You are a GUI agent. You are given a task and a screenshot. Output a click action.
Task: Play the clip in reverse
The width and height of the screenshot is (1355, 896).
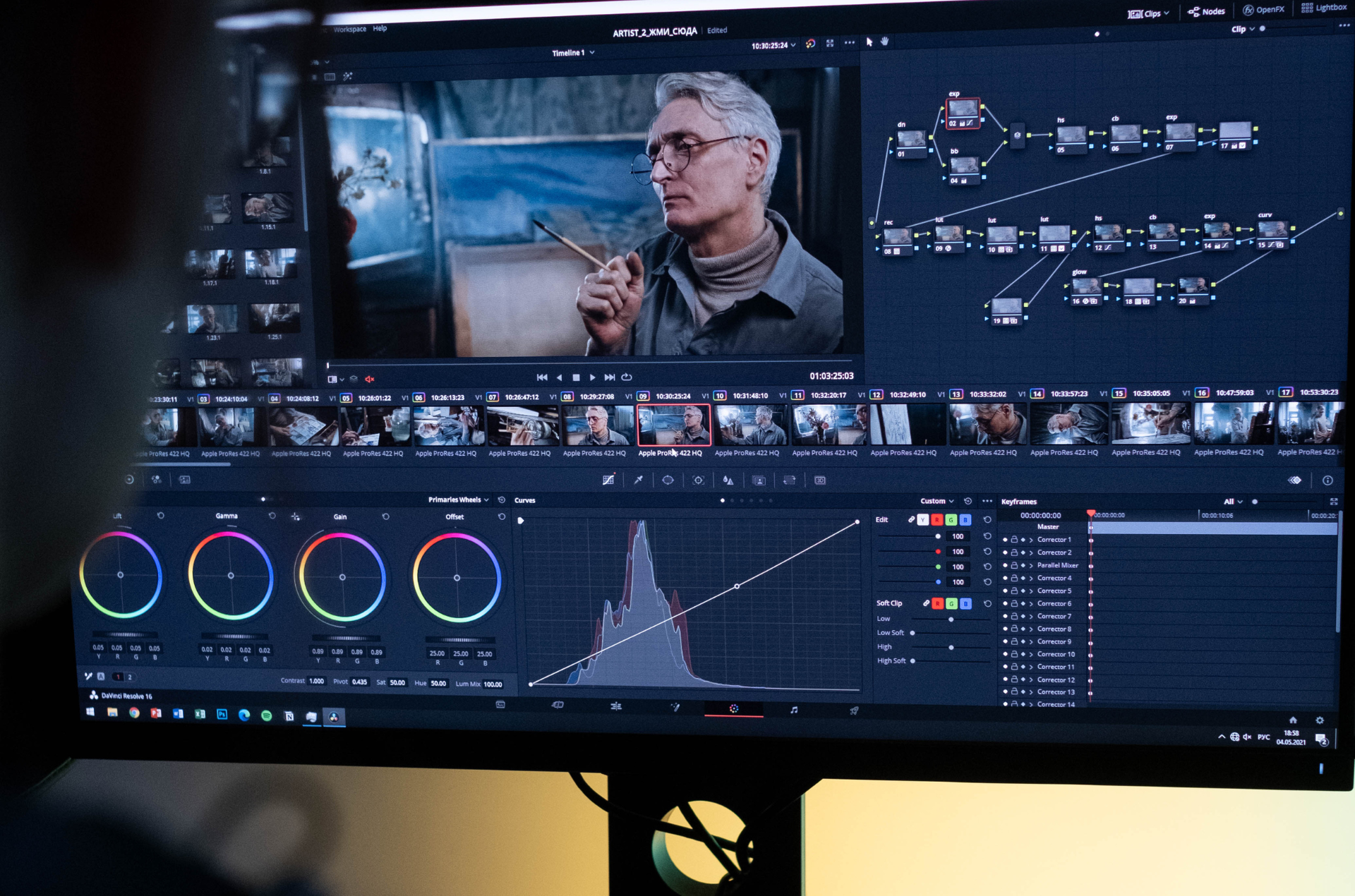[559, 377]
